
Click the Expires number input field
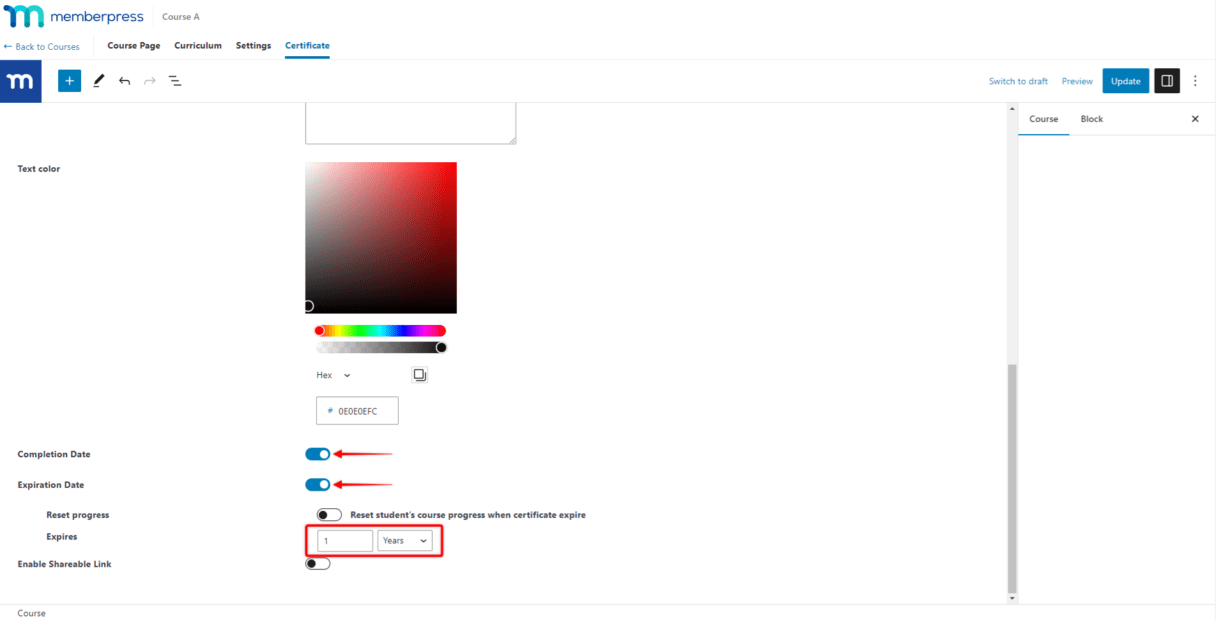(x=345, y=541)
